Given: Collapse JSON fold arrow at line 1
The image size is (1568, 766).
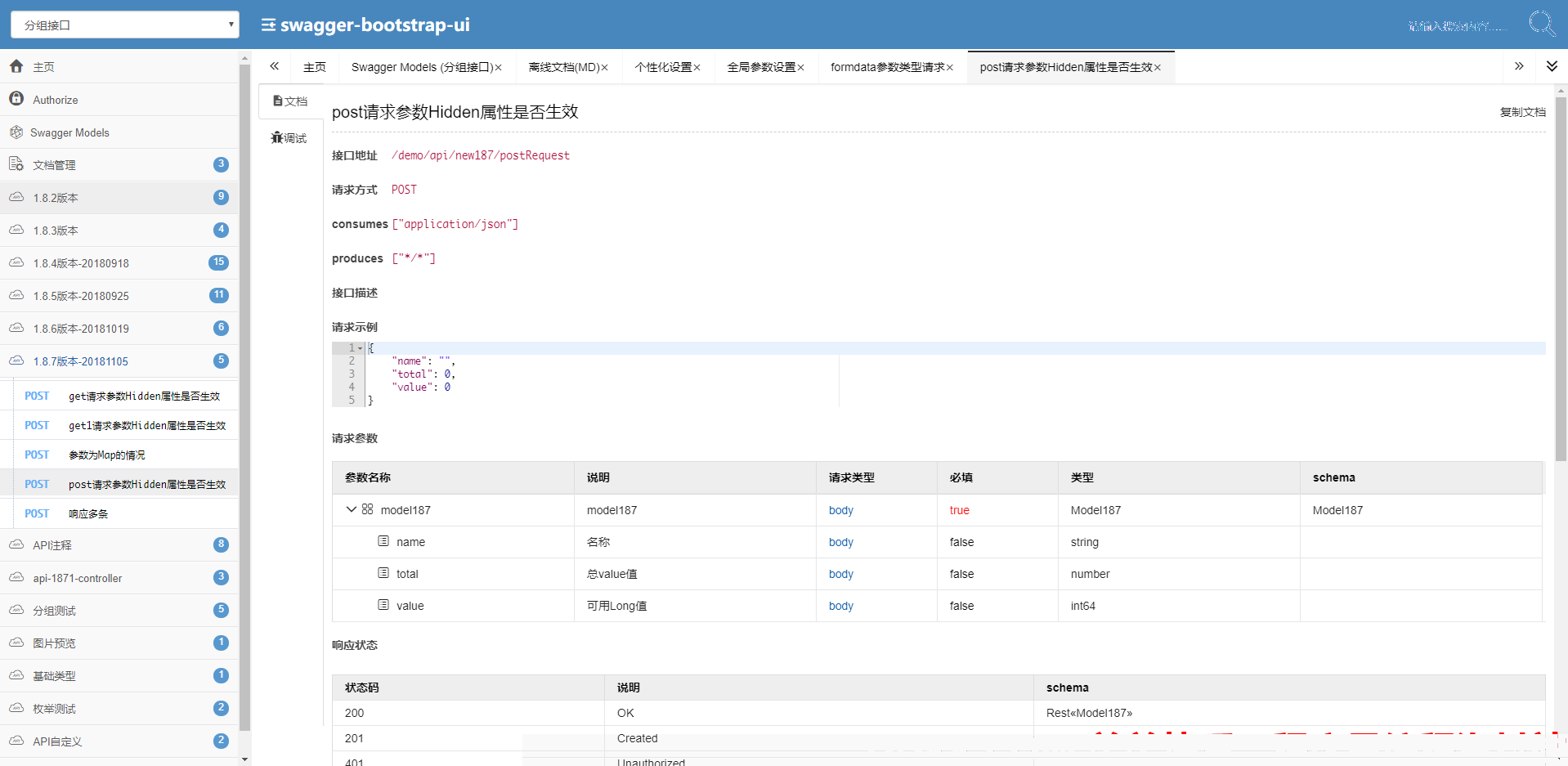Looking at the screenshot, I should click(x=360, y=348).
